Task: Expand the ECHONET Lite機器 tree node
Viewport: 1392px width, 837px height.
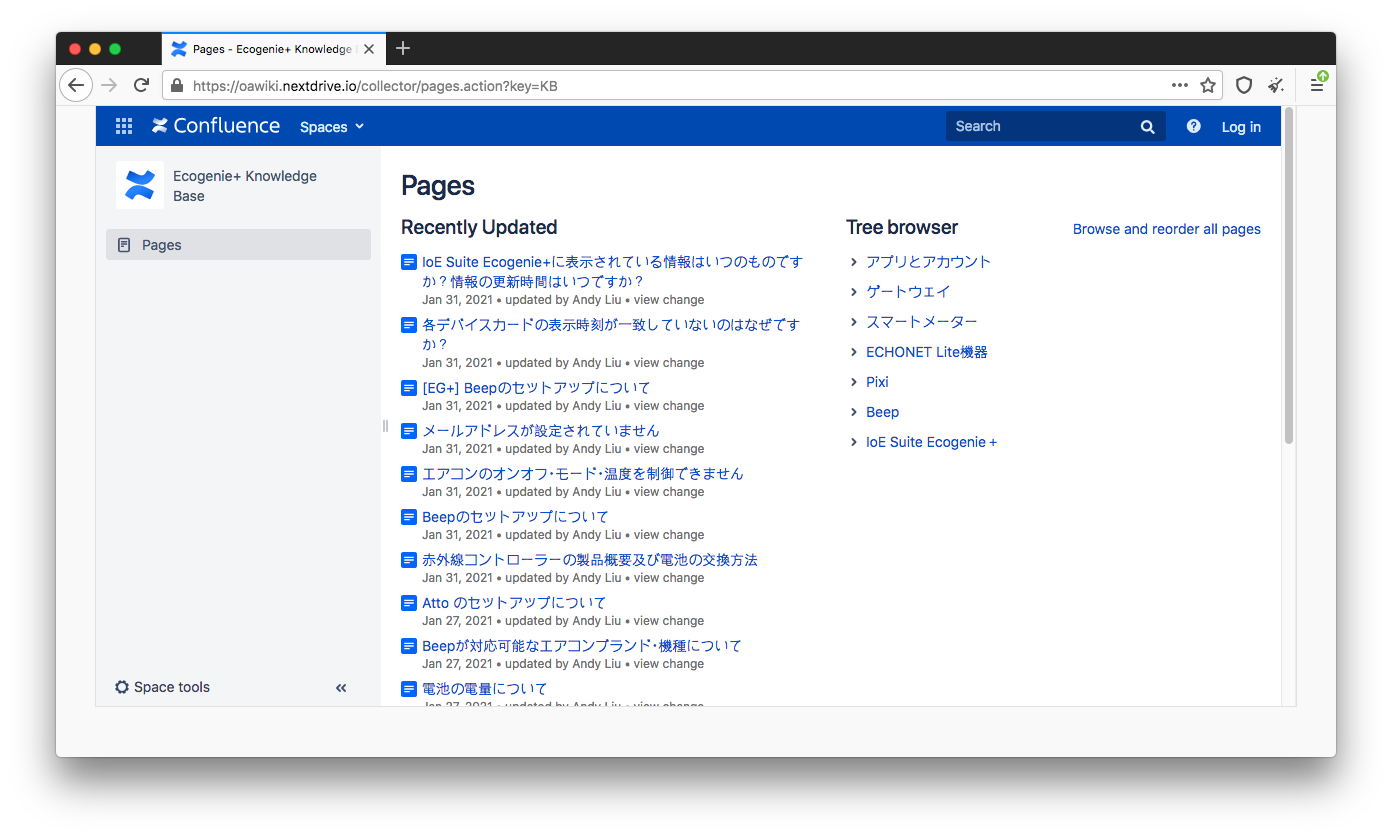Action: coord(854,352)
